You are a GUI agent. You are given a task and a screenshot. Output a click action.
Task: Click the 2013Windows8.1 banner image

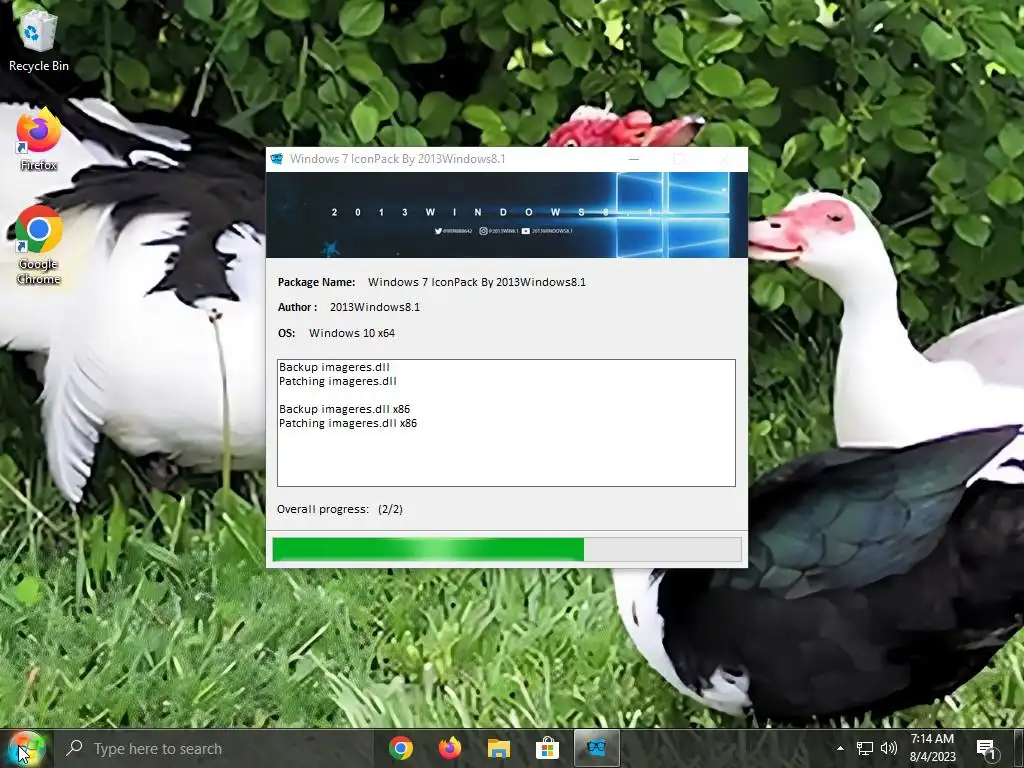pos(507,215)
